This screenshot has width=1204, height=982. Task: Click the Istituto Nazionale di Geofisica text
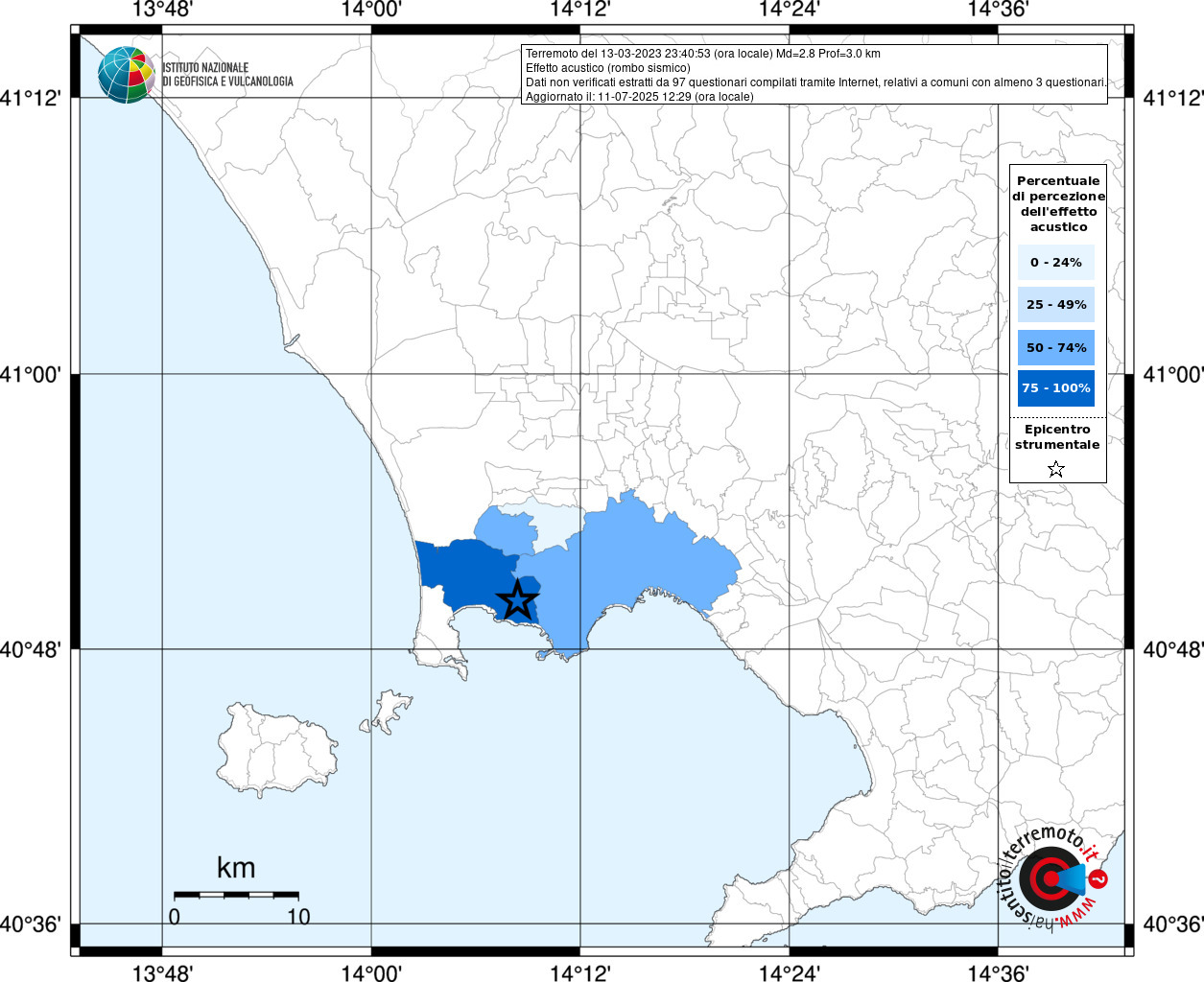[x=227, y=75]
